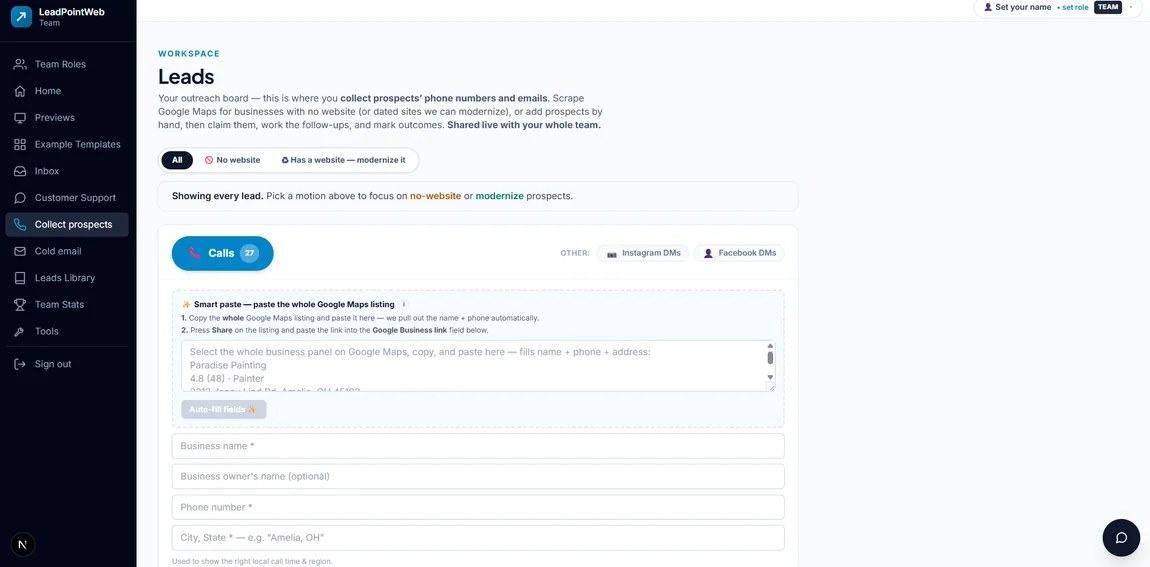Click the textarea scrollbar down arrow
The width and height of the screenshot is (1150, 567).
[x=770, y=377]
